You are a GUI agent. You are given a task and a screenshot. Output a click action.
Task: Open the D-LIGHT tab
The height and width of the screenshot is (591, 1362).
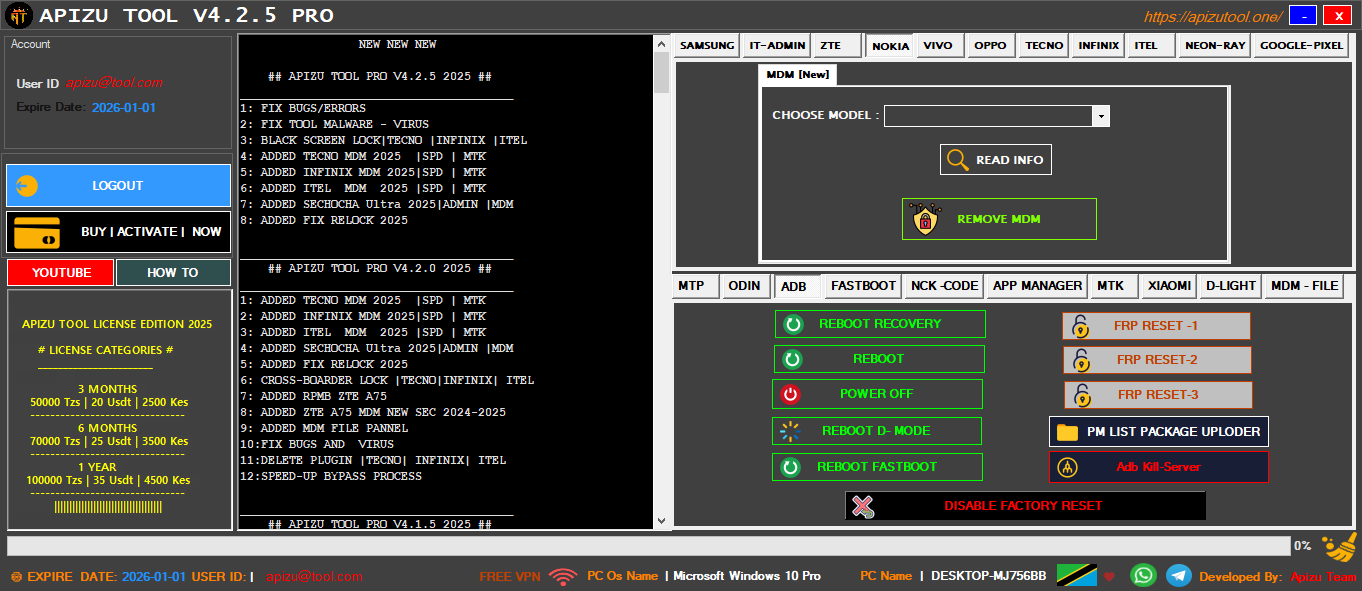(1230, 286)
